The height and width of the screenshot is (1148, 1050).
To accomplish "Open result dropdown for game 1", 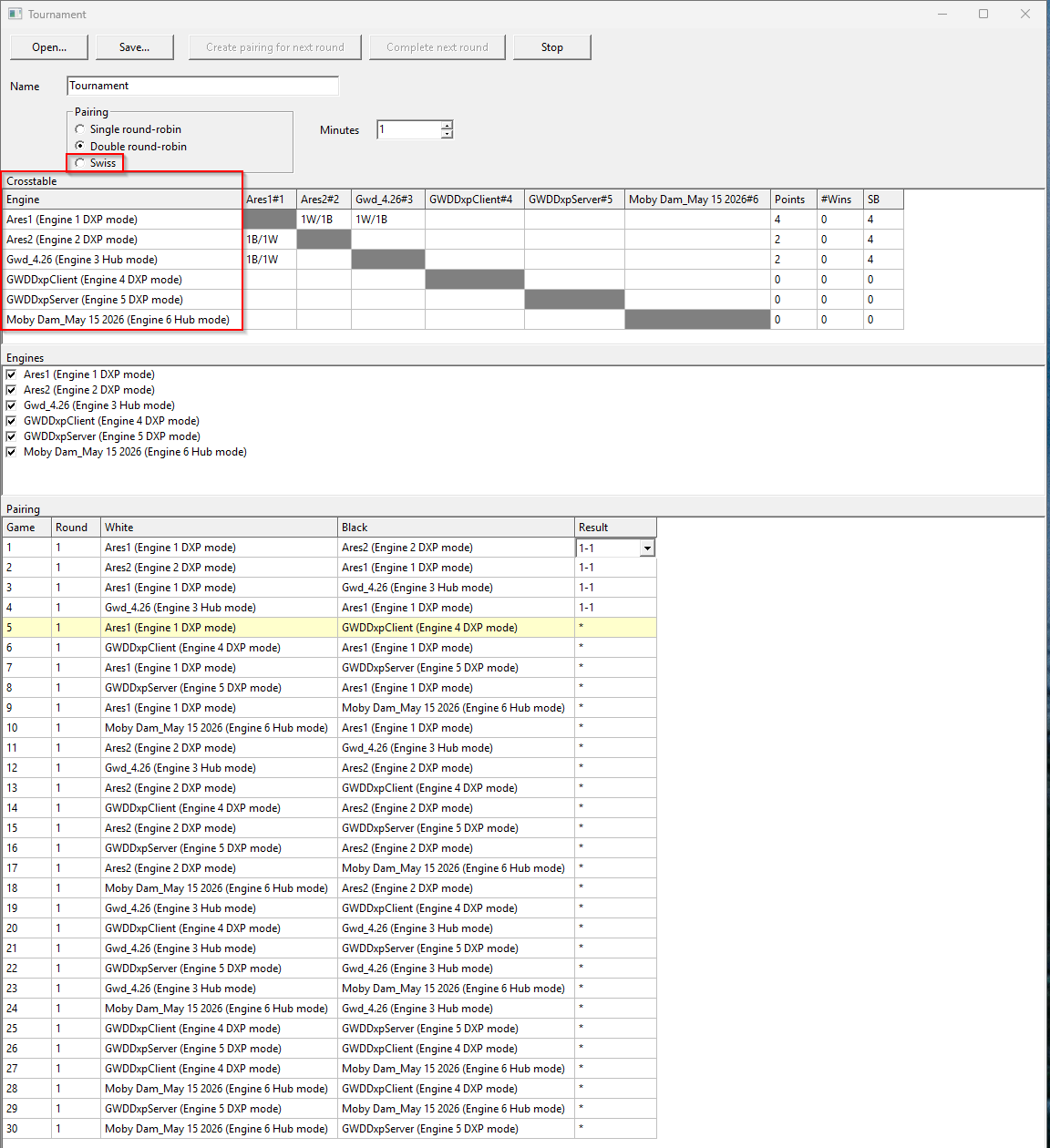I will (x=647, y=548).
